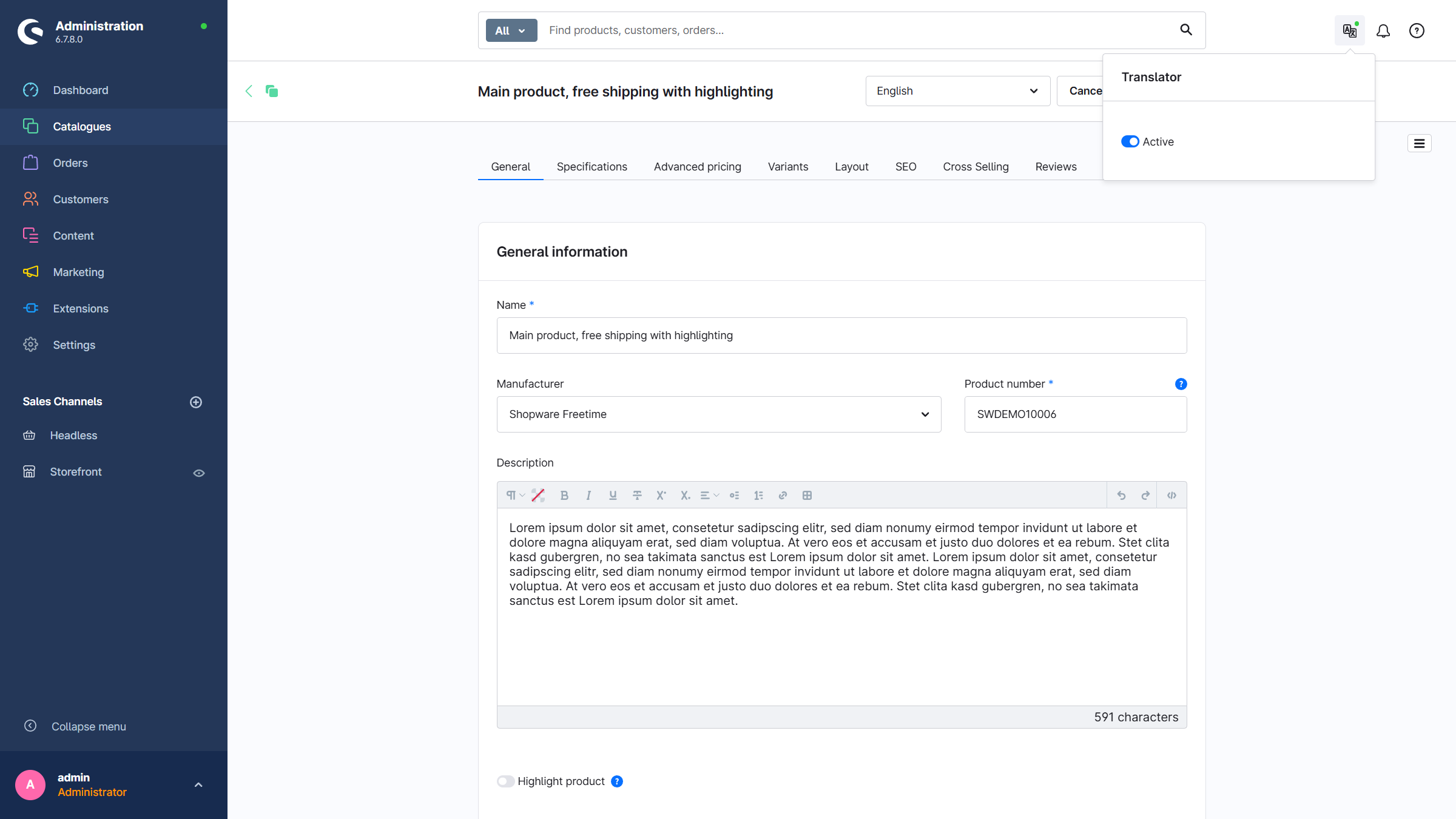This screenshot has width=1456, height=819.
Task: Open the translator icon in header
Action: 1349,30
